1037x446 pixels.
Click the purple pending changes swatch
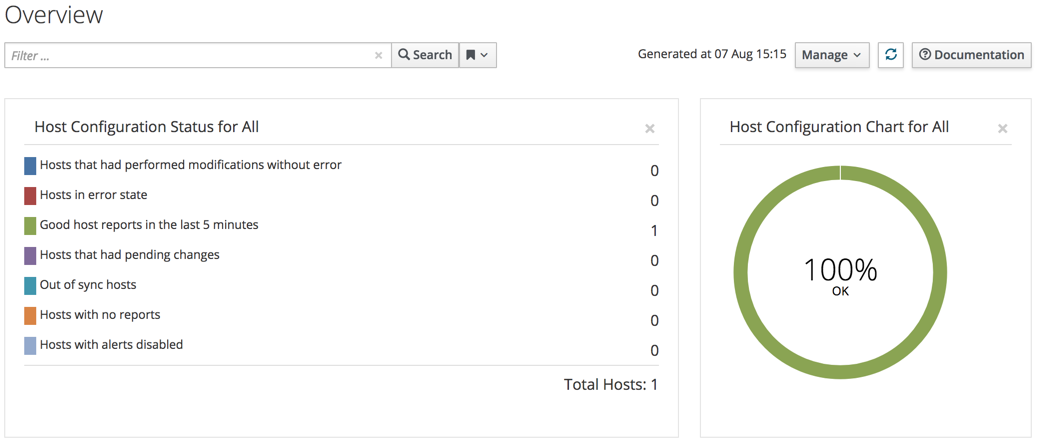tap(30, 256)
